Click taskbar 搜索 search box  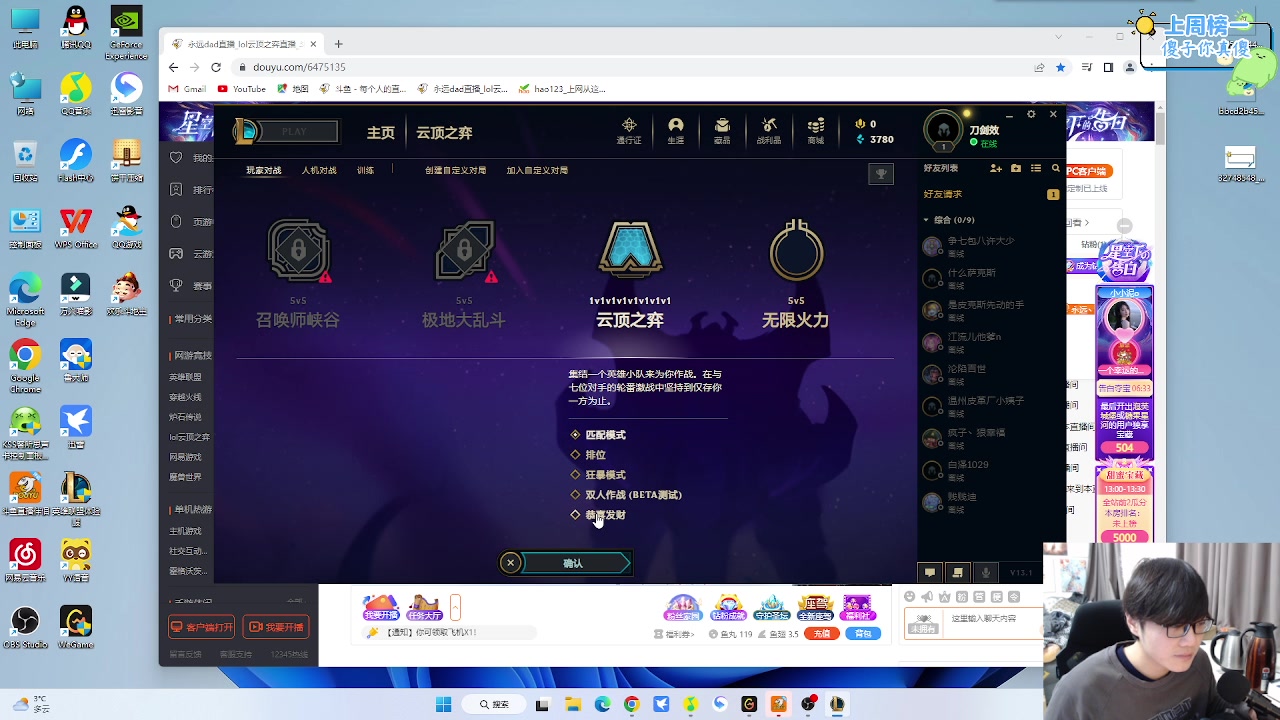[494, 704]
